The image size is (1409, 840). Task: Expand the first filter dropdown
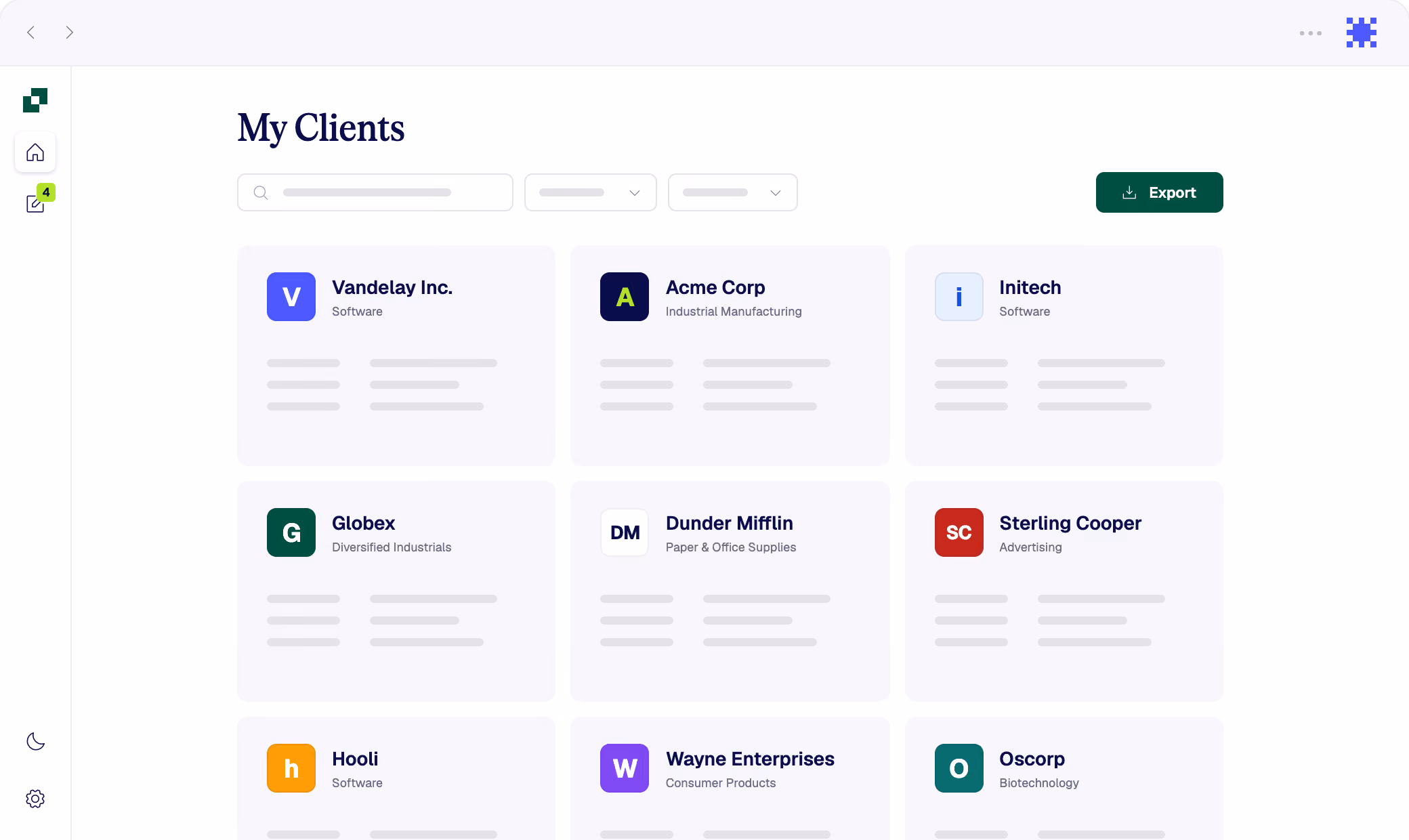coord(591,192)
